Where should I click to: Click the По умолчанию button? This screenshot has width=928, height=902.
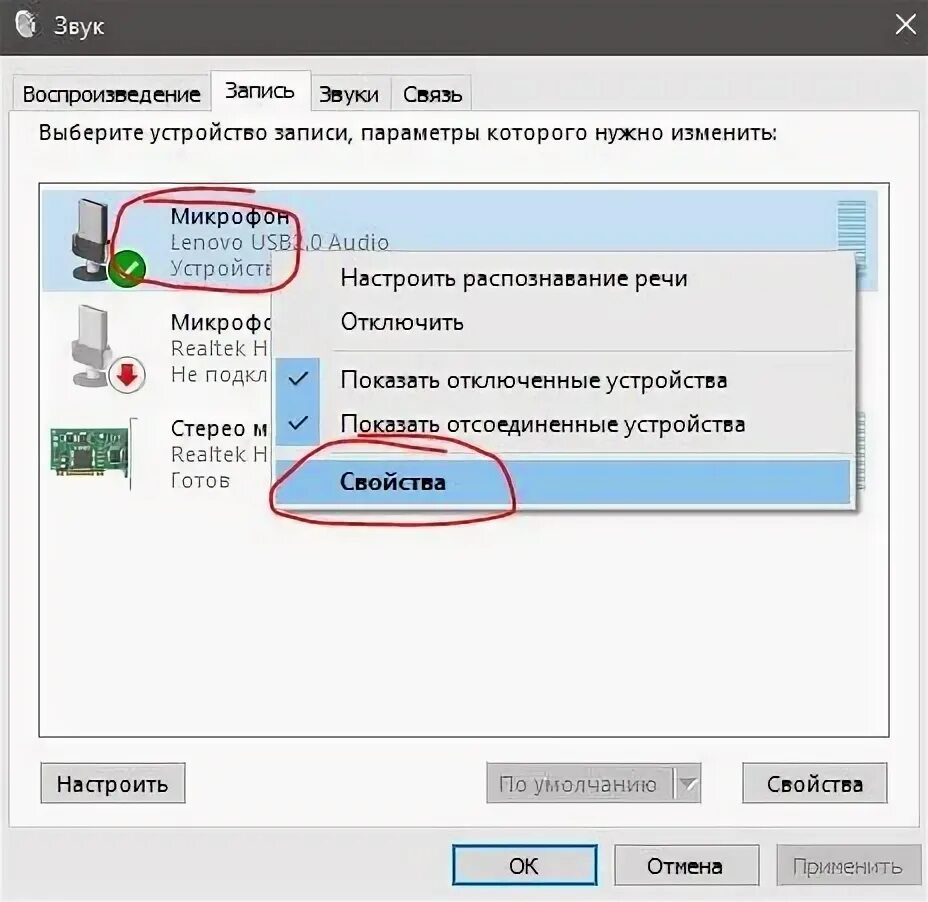(x=580, y=784)
